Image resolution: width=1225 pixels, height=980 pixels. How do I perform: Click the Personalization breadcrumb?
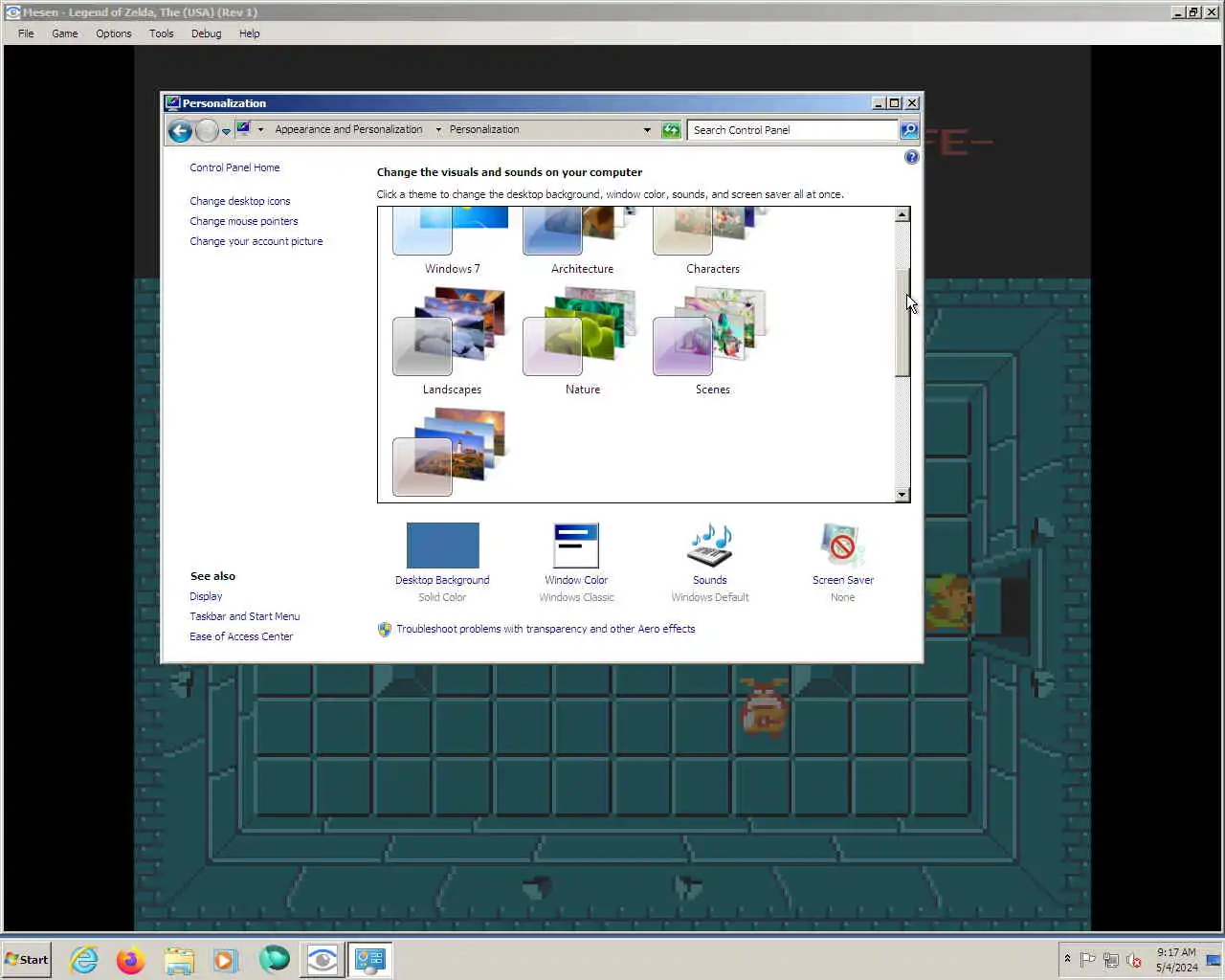click(484, 130)
